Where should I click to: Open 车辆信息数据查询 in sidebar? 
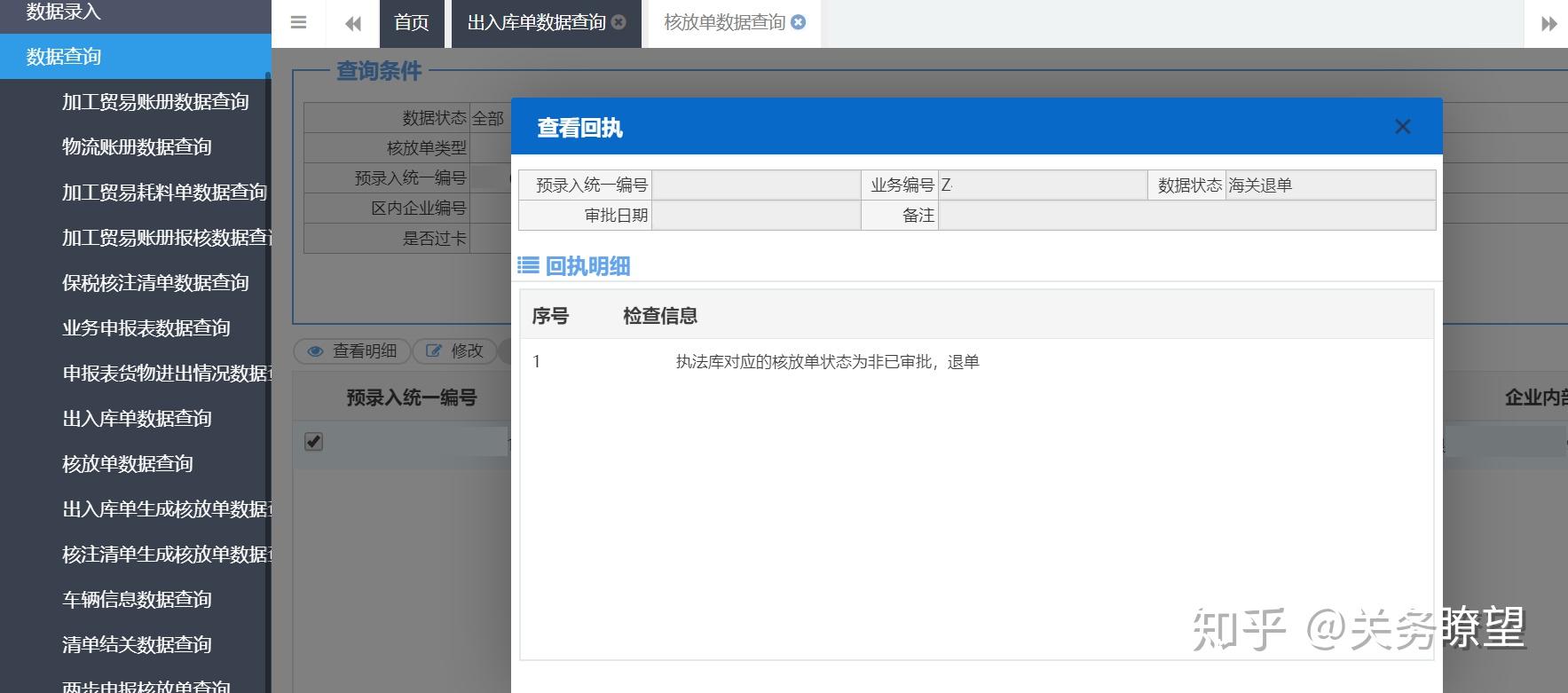[137, 600]
